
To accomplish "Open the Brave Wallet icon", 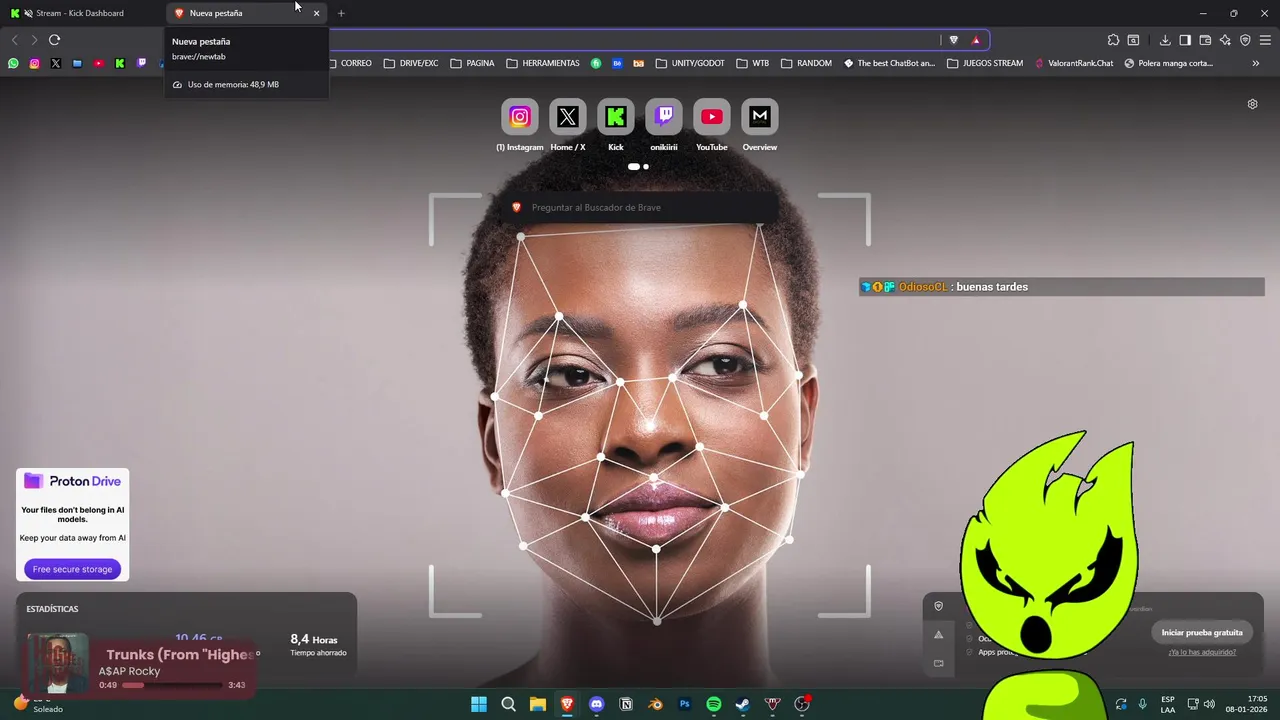I will 1205,40.
